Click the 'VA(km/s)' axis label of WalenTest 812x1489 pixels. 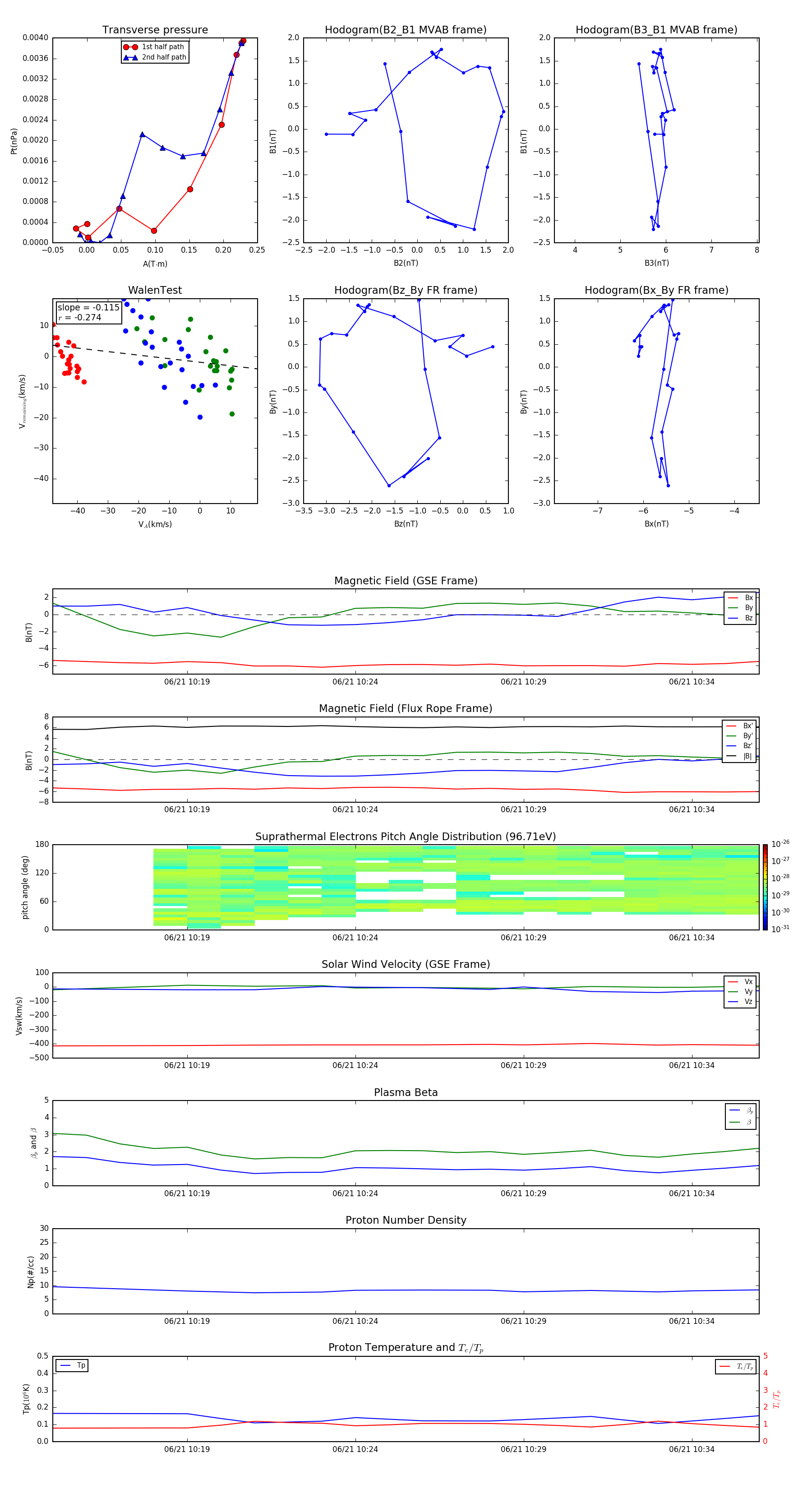click(155, 524)
